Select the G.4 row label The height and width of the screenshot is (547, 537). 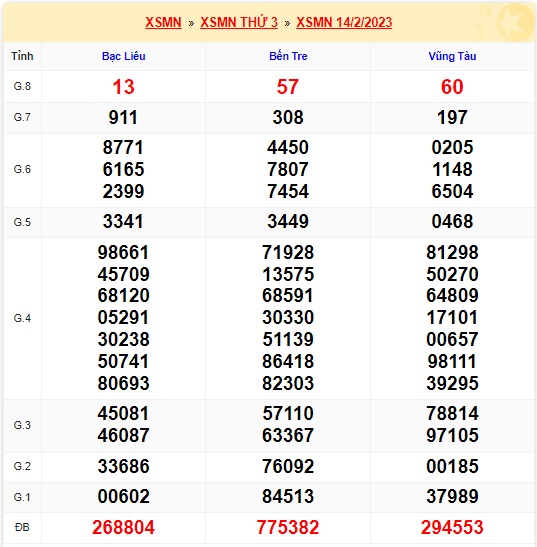(x=22, y=318)
